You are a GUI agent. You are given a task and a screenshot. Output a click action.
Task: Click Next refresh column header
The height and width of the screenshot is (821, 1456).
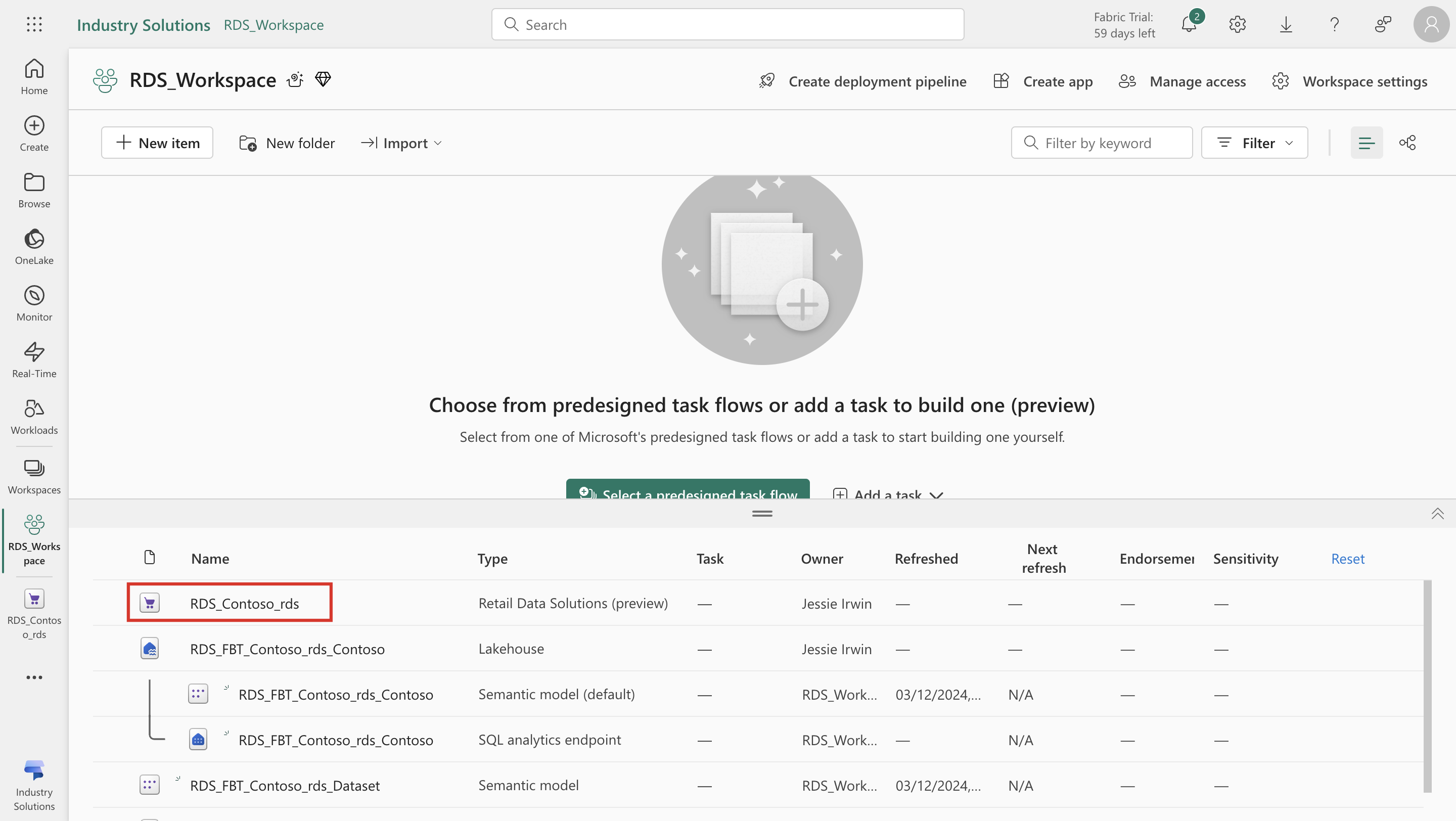(1043, 558)
